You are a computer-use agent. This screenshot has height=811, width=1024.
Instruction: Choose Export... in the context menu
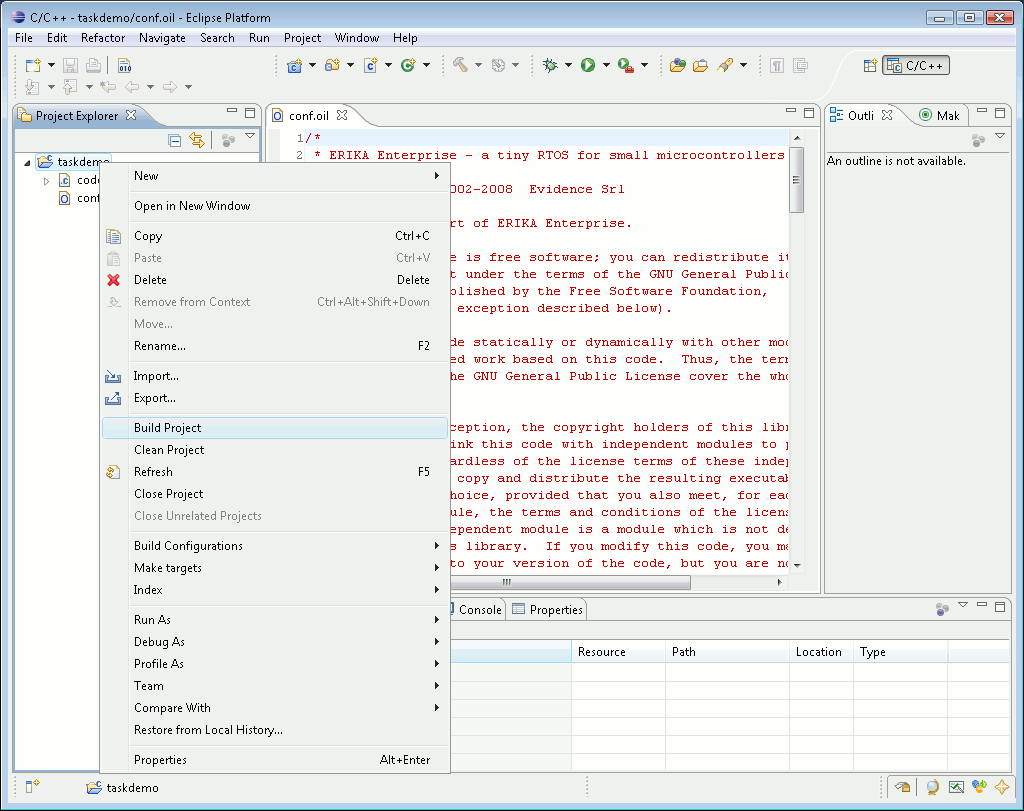coord(275,398)
